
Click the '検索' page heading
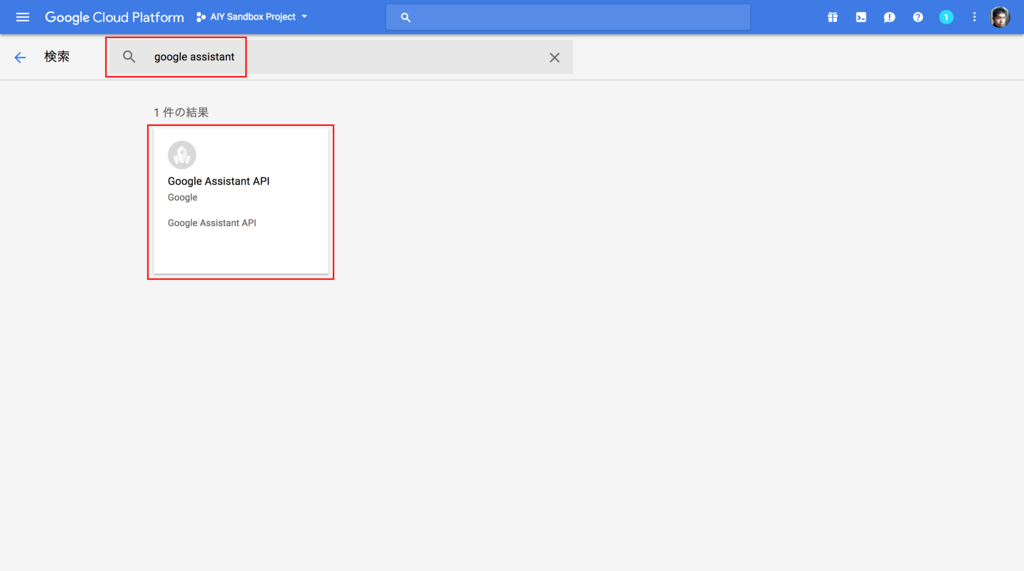click(x=57, y=57)
